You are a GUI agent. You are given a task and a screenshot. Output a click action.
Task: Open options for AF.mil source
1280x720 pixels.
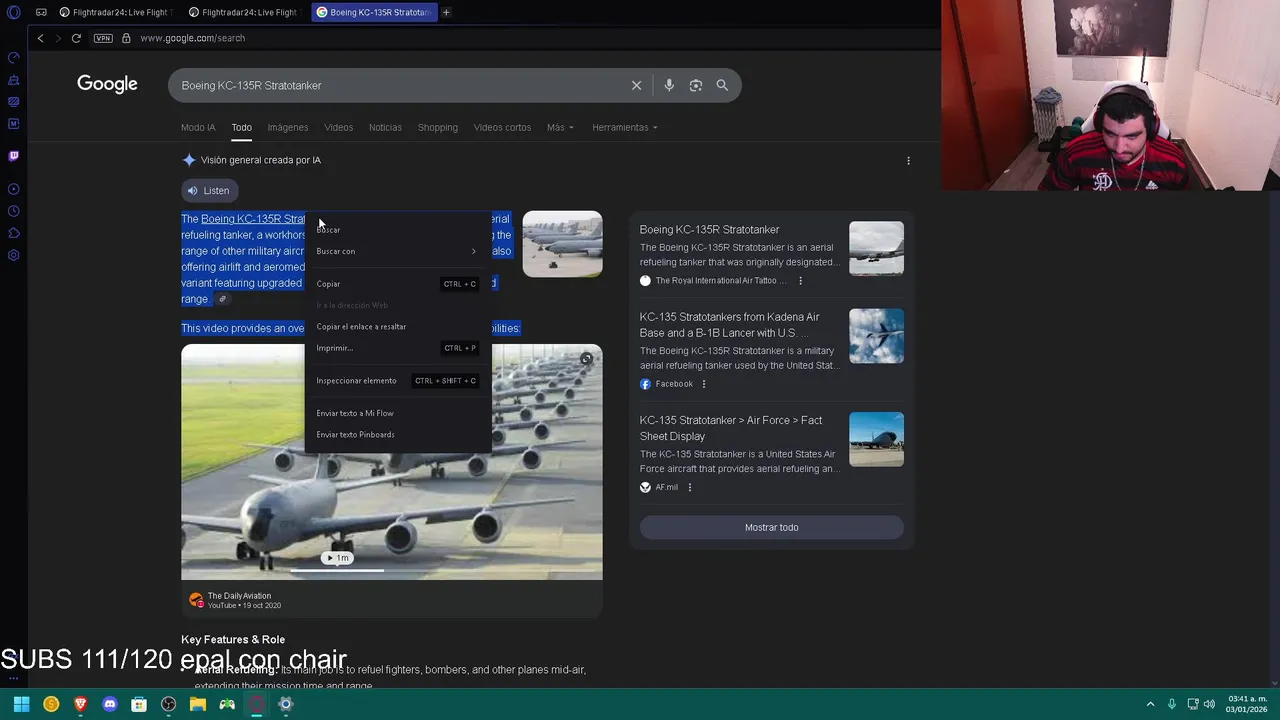(x=689, y=487)
